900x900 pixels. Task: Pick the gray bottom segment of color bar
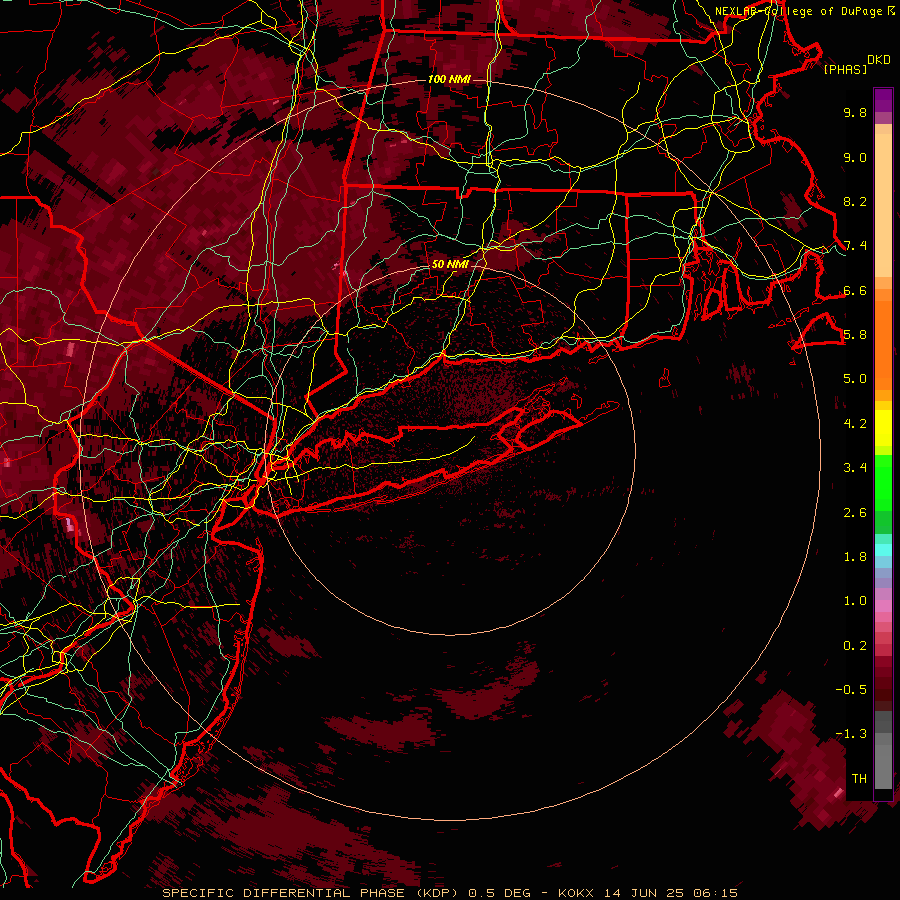(x=883, y=766)
